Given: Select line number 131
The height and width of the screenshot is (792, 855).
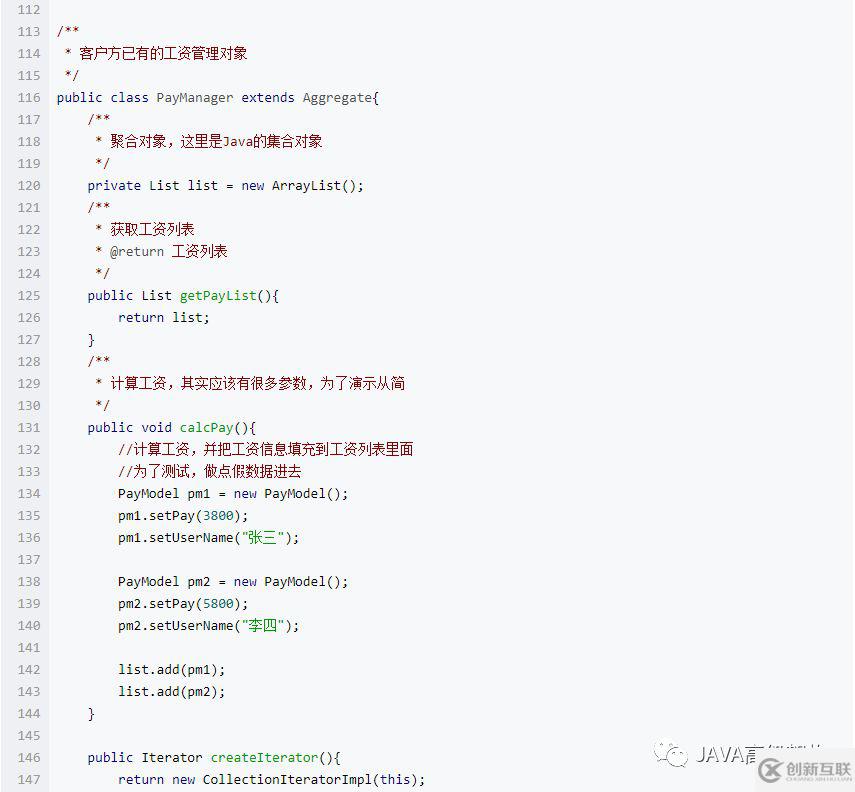Looking at the screenshot, I should coord(29,427).
